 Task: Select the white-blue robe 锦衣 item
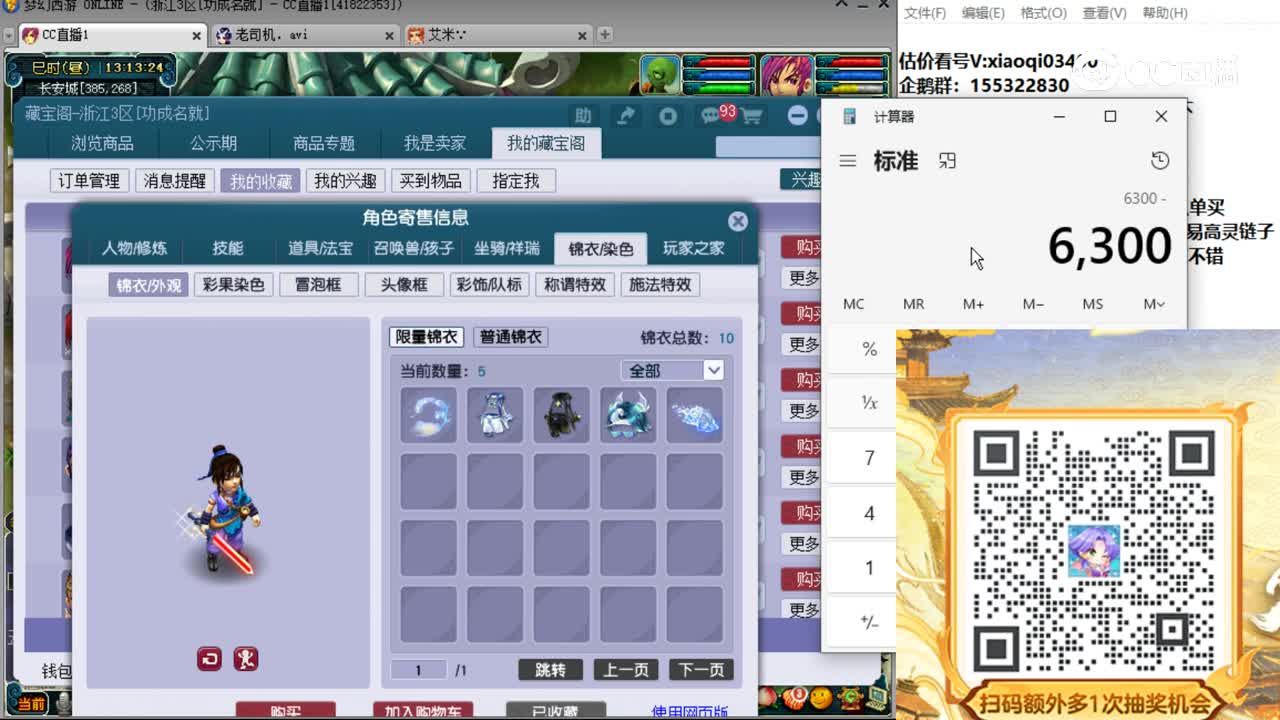pyautogui.click(x=495, y=414)
